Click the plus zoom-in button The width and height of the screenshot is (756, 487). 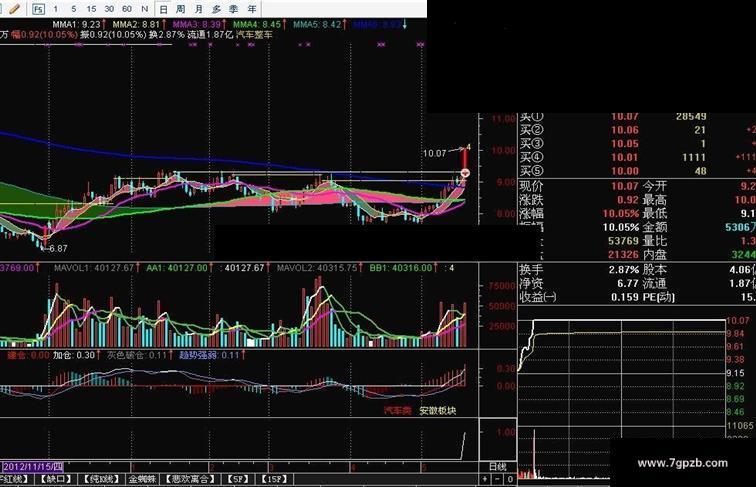485,479
